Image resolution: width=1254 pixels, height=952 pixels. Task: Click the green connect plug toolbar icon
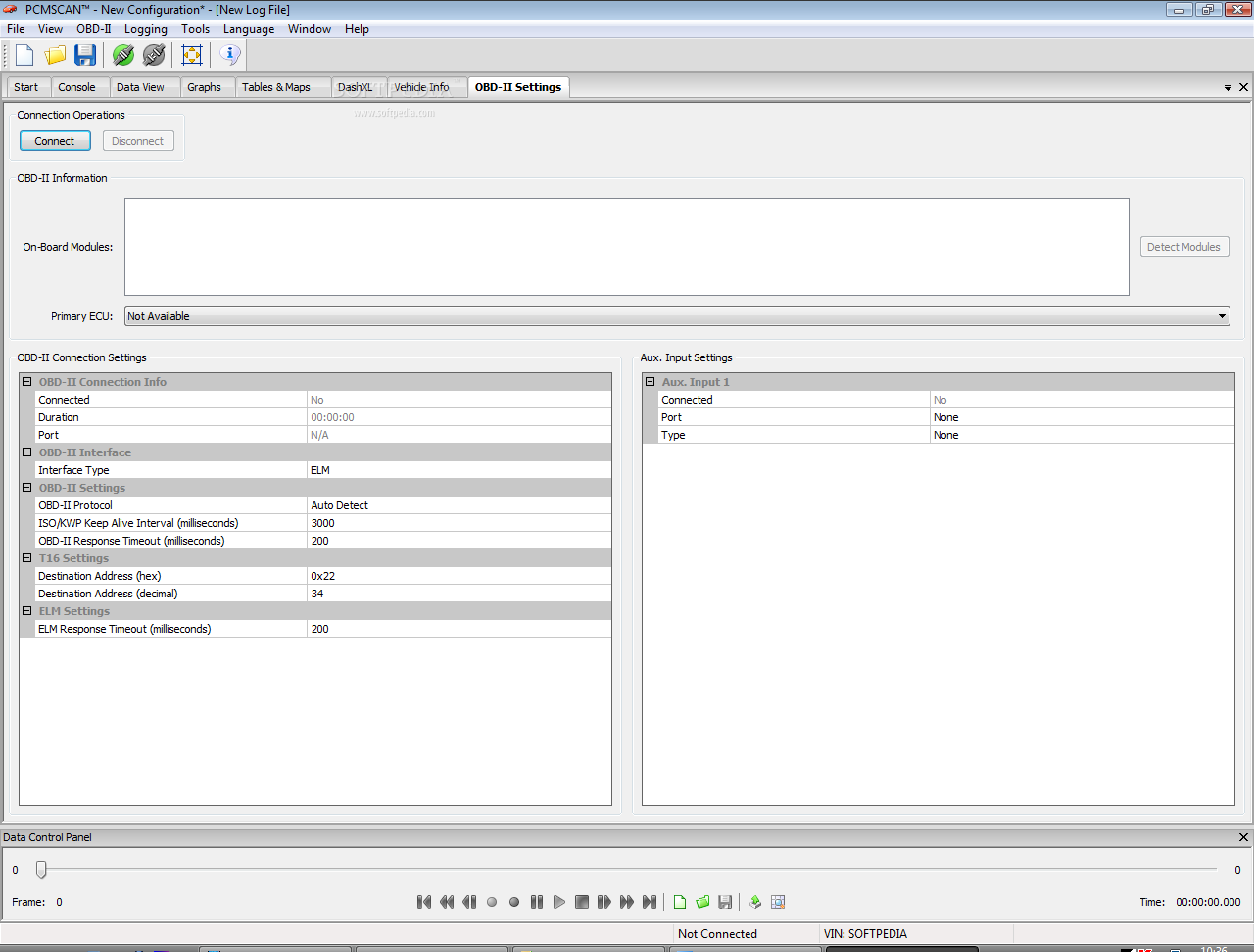click(123, 55)
